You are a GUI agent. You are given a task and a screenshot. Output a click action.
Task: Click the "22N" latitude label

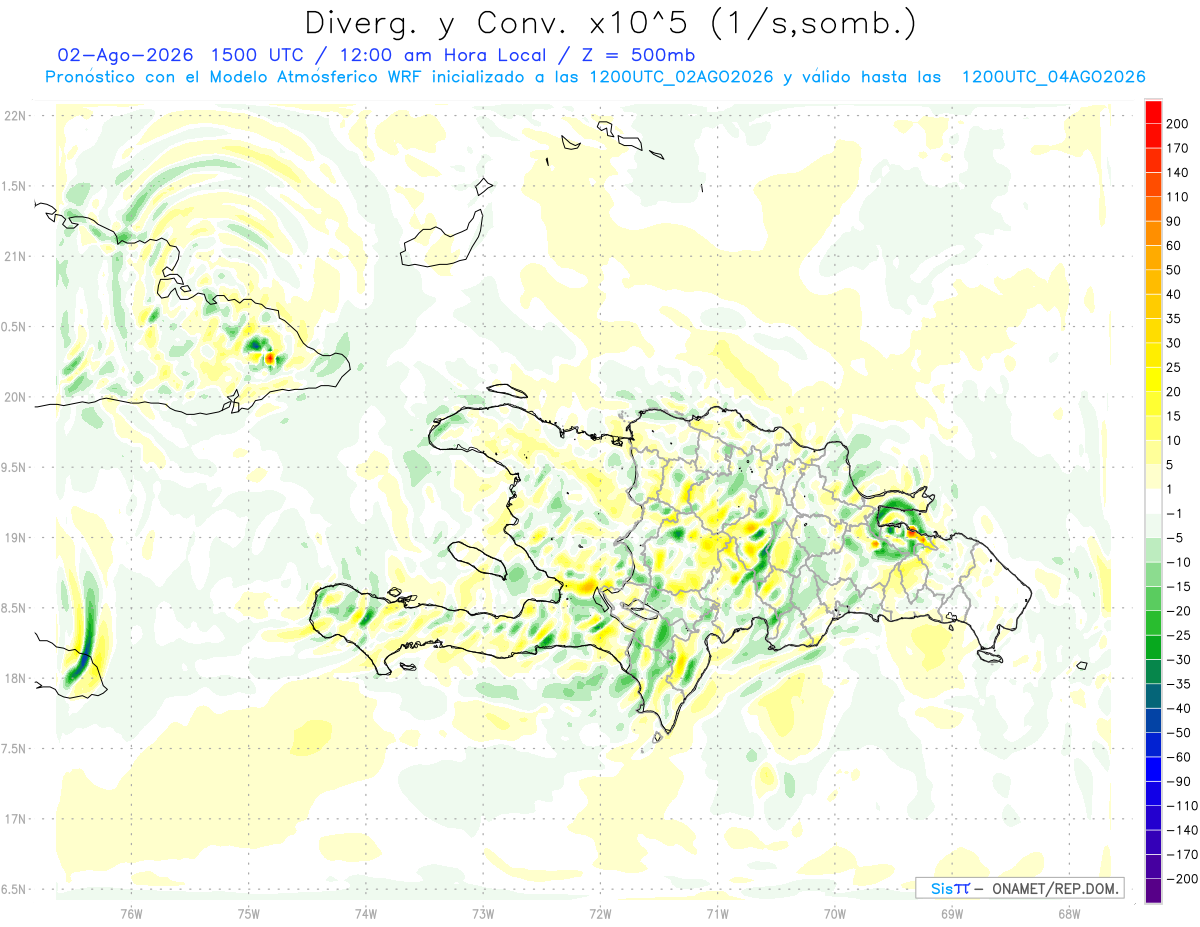[15, 116]
